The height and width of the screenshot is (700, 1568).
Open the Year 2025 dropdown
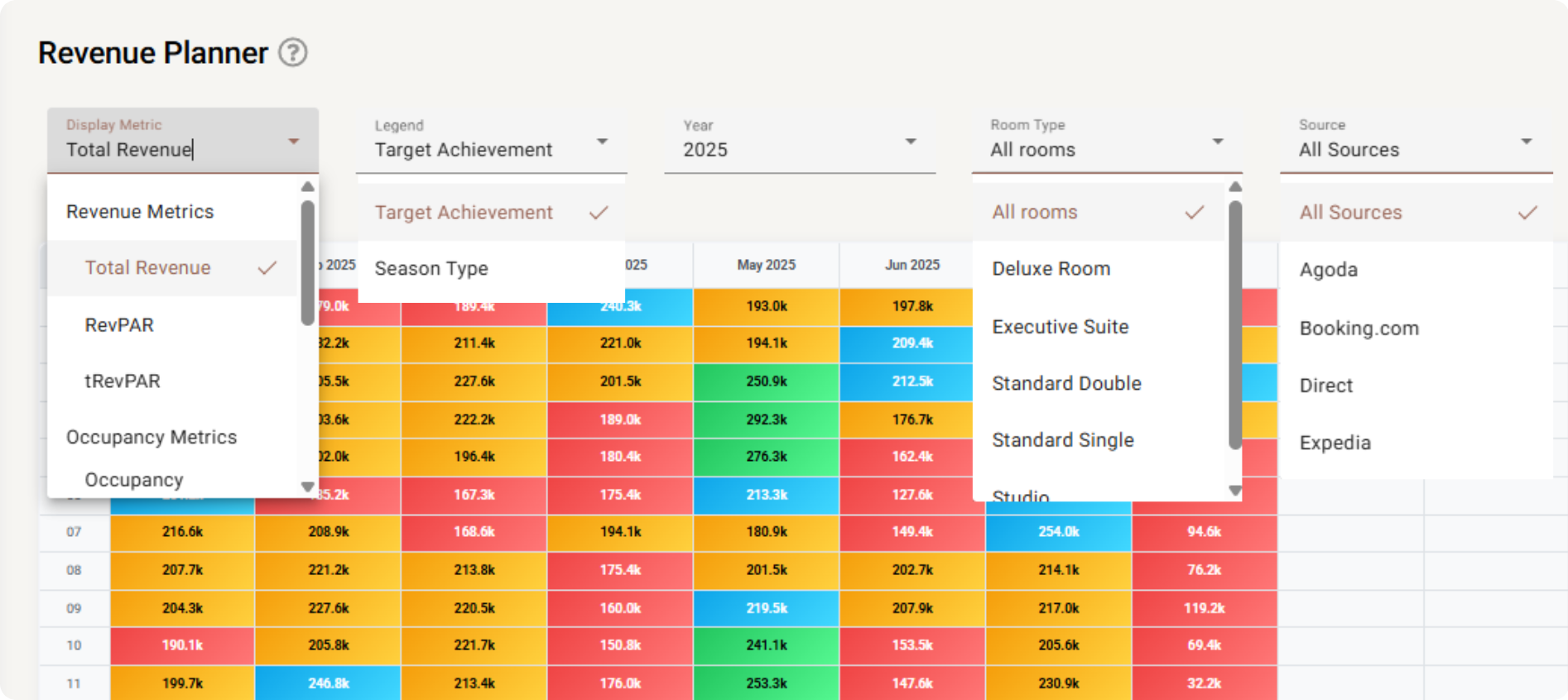pos(910,141)
